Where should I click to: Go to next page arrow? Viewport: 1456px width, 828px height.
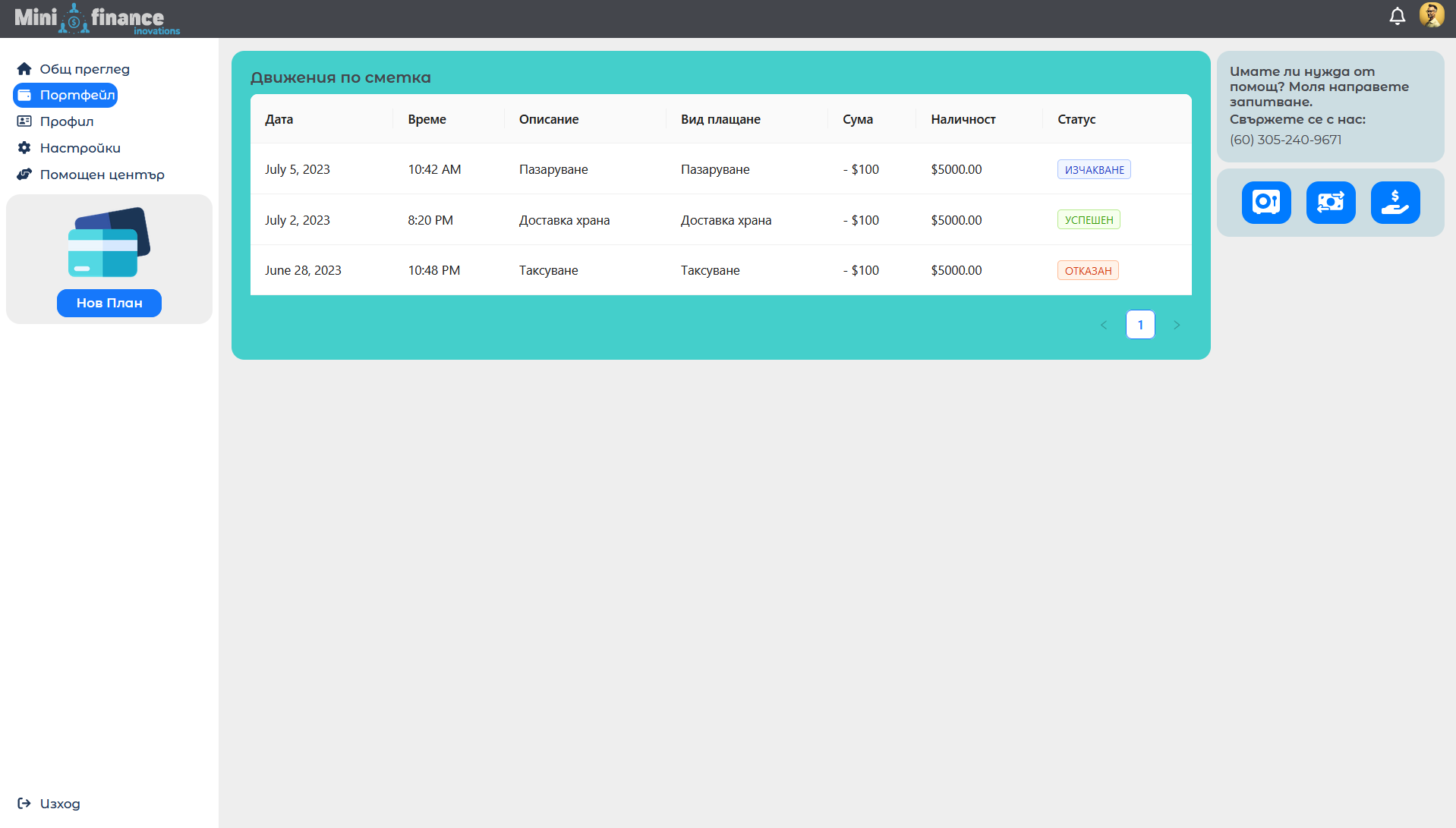point(1177,325)
